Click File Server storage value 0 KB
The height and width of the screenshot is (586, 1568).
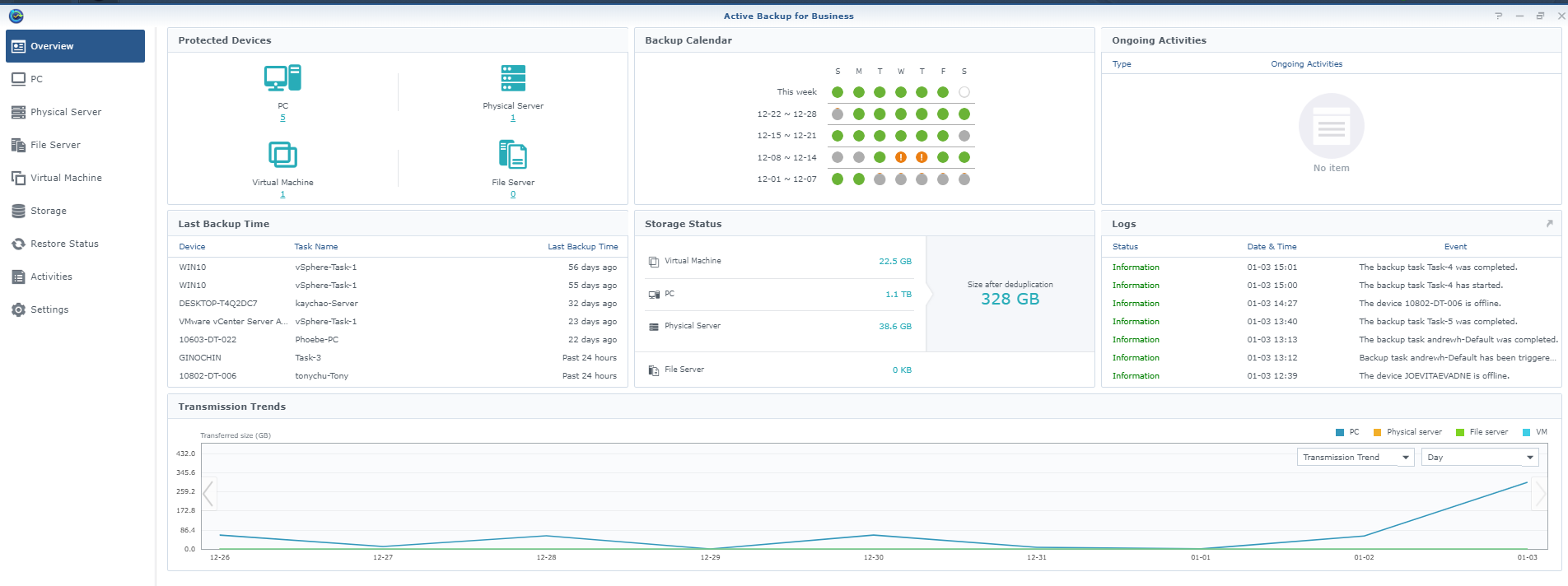tap(902, 370)
